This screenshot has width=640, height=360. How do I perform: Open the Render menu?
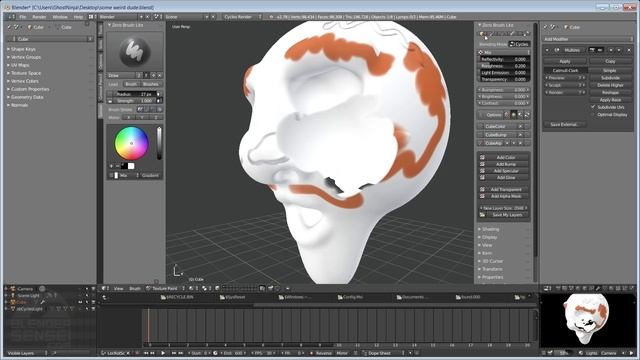pyautogui.click(x=39, y=17)
